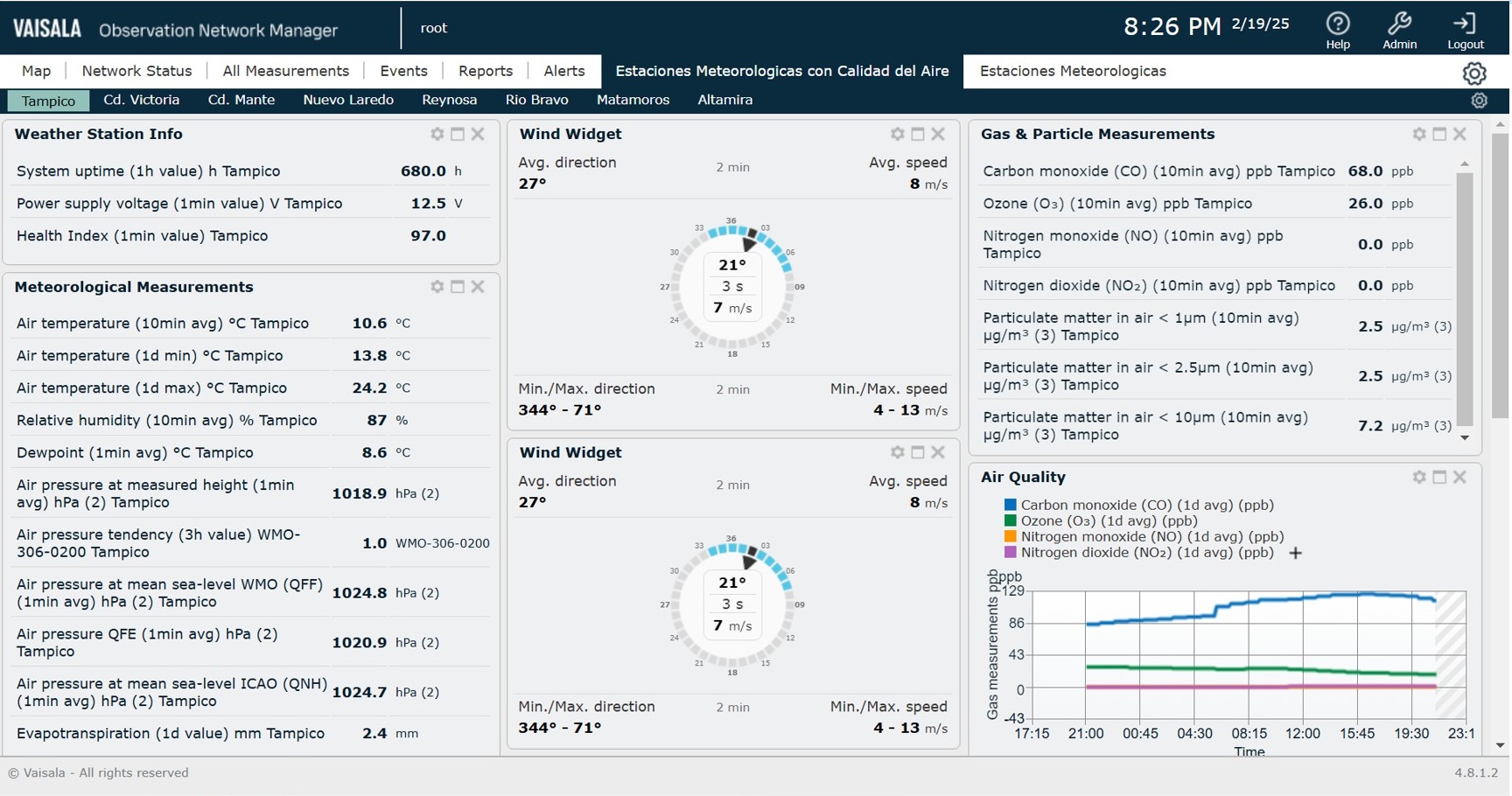The image size is (1512, 796).
Task: Open settings gear of Weather Station Info panel
Action: (x=437, y=135)
